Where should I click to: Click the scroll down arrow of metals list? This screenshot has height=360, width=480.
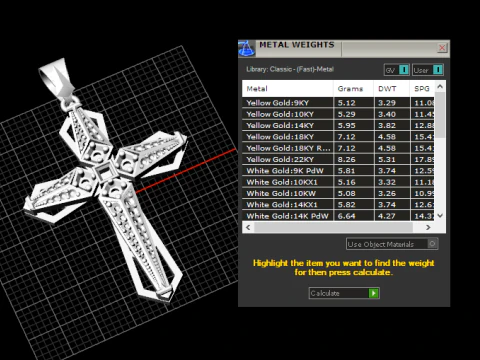(440, 215)
